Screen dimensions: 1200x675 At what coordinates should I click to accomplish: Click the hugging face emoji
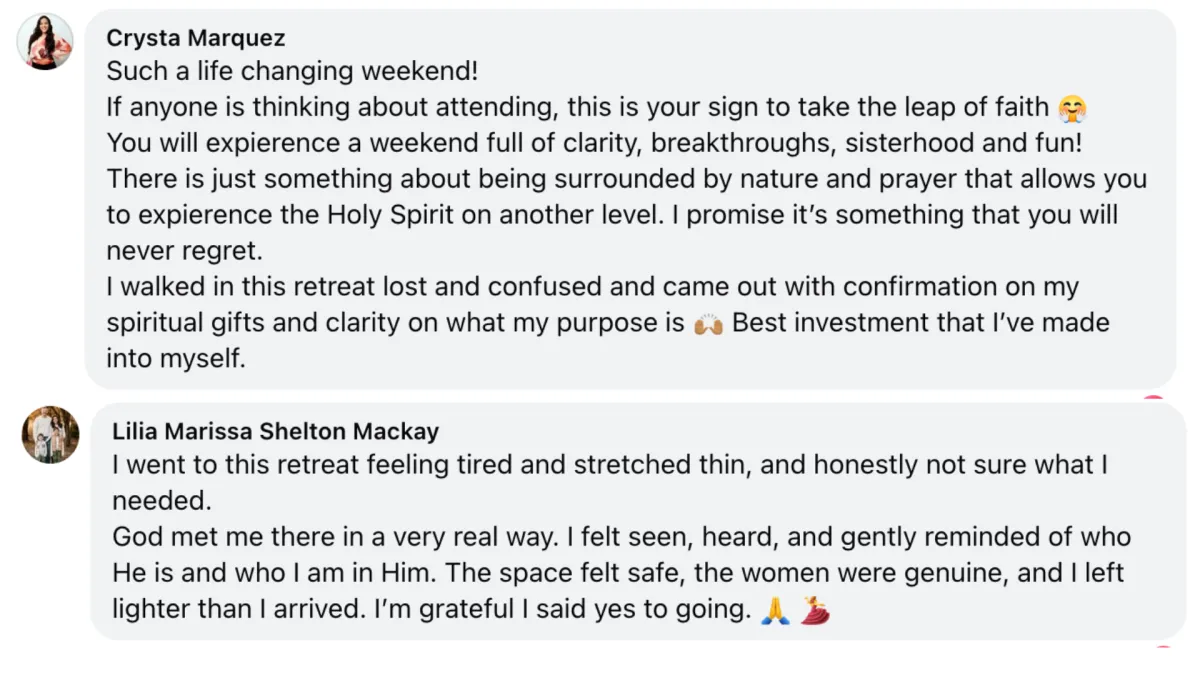click(1073, 108)
